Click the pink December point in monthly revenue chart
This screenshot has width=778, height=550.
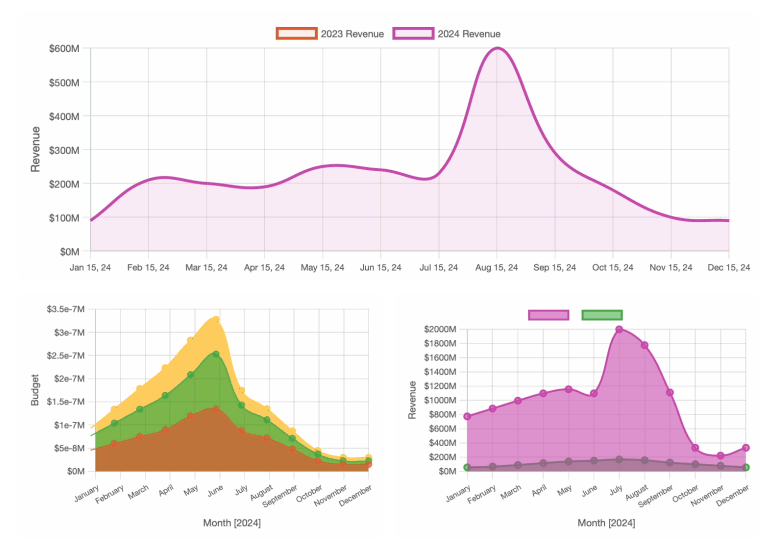(x=746, y=448)
